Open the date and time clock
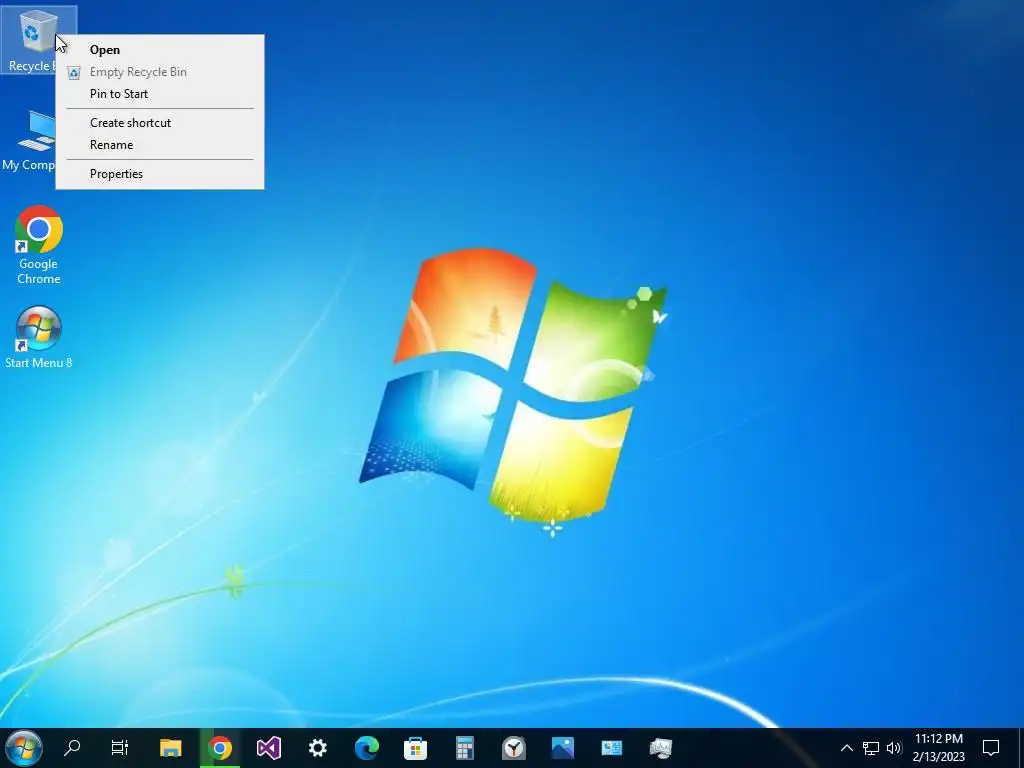The image size is (1024, 768). click(938, 748)
